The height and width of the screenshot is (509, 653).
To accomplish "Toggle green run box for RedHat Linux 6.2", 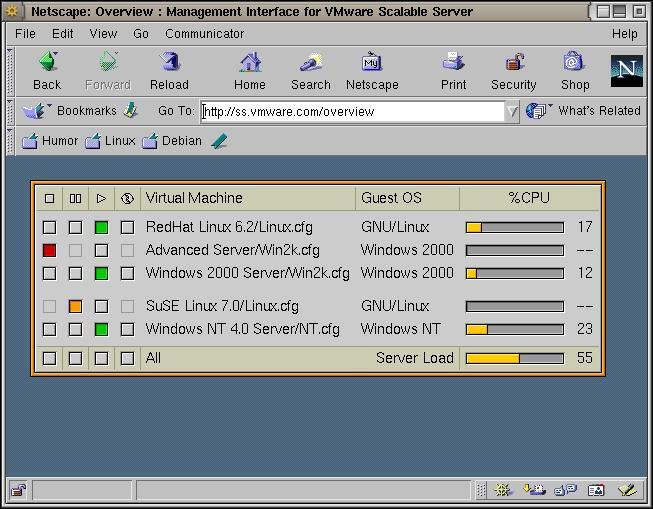I will pyautogui.click(x=101, y=227).
